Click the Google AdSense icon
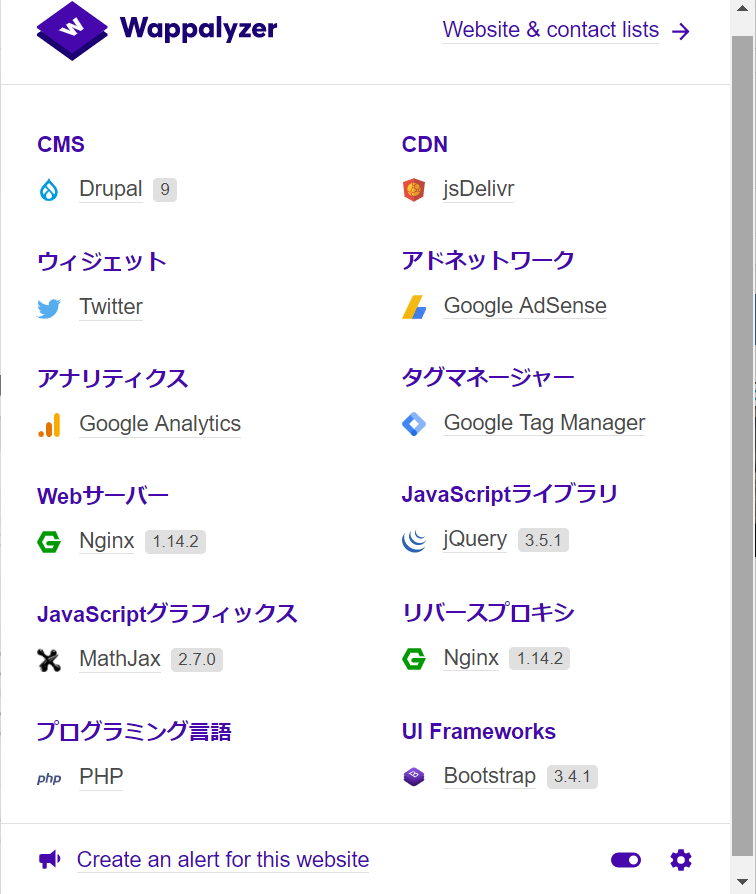 click(x=414, y=307)
